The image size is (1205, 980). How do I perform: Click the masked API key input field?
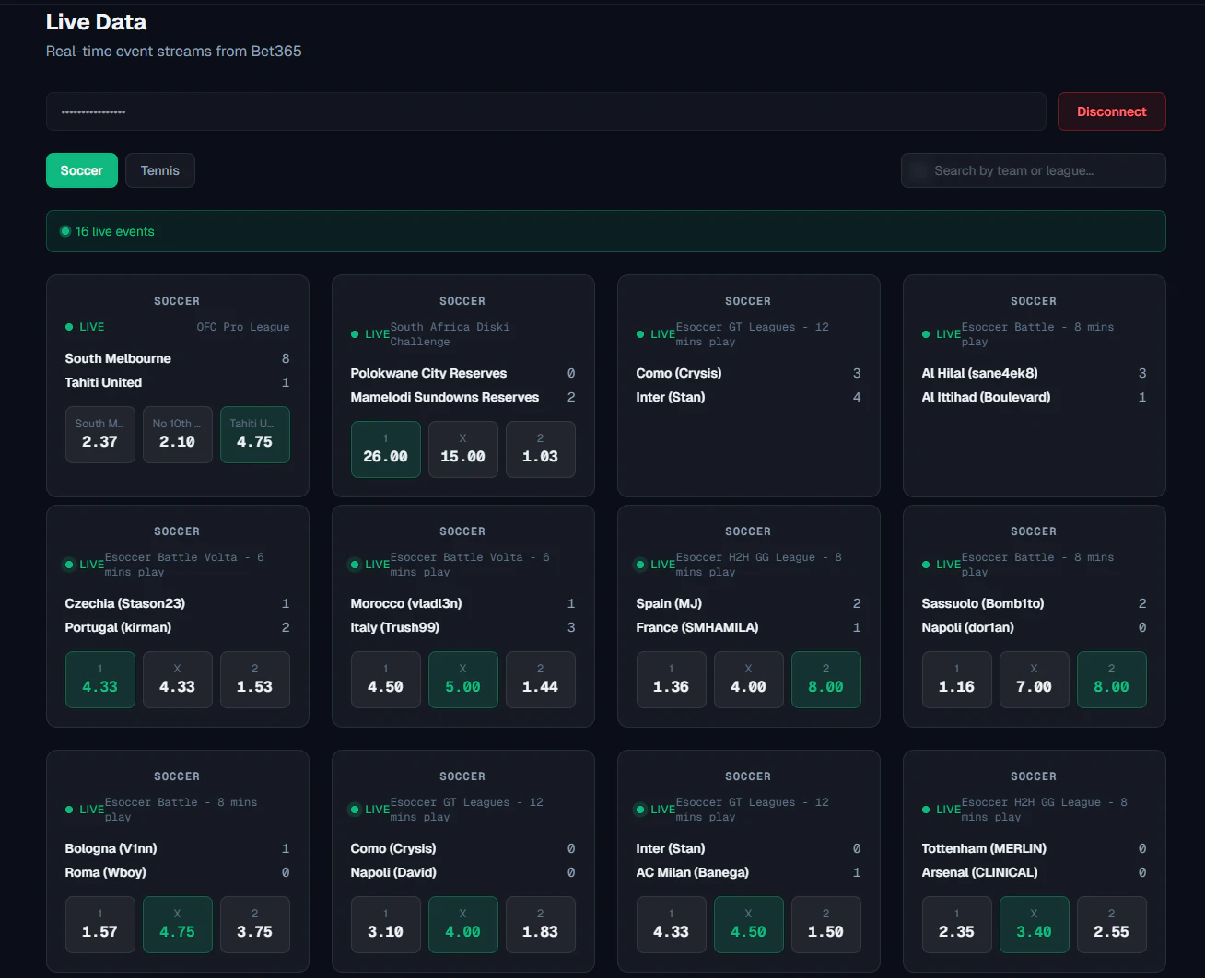[545, 111]
